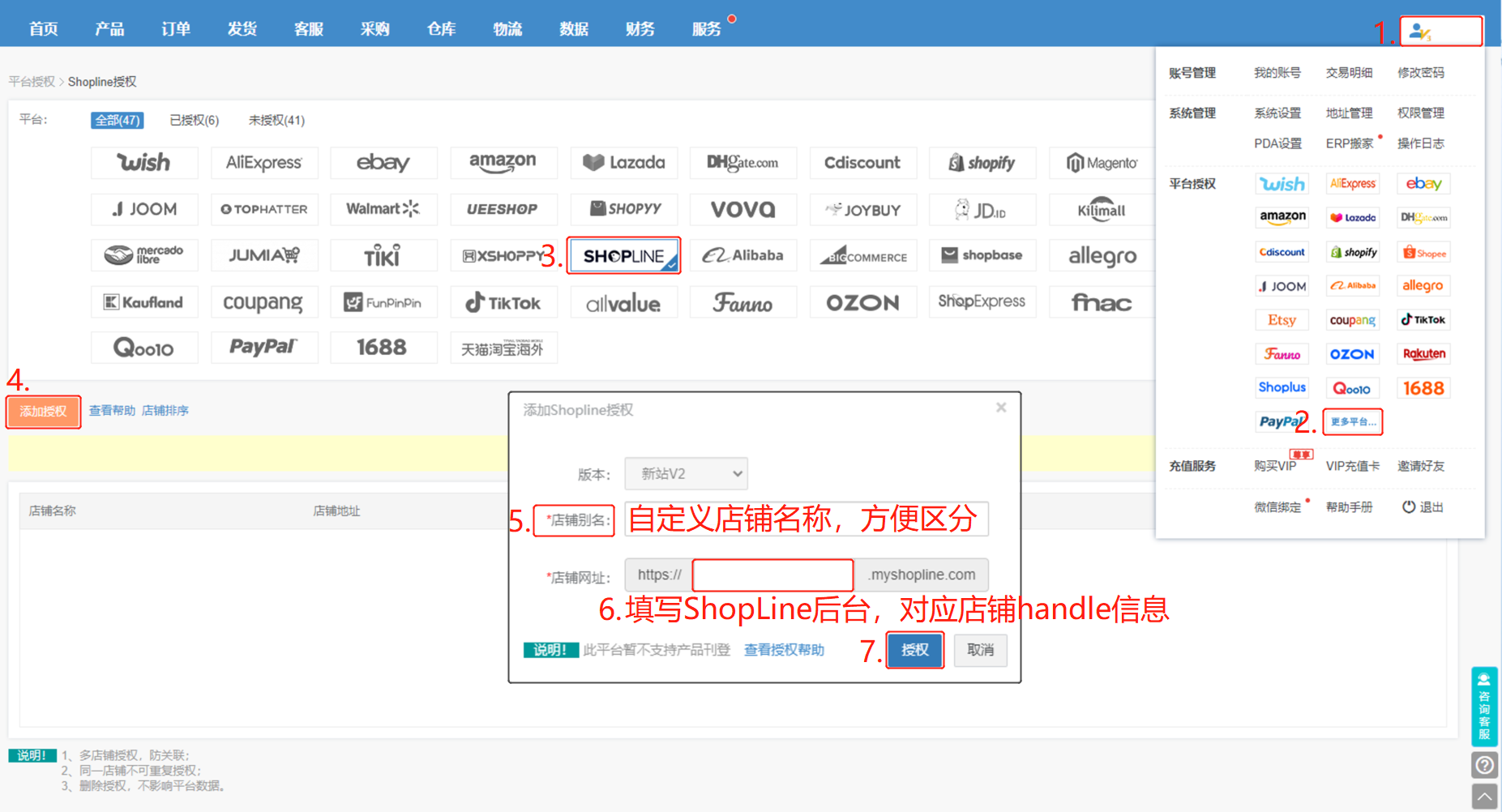Open the 财务 menu
The image size is (1502, 812).
pyautogui.click(x=640, y=29)
